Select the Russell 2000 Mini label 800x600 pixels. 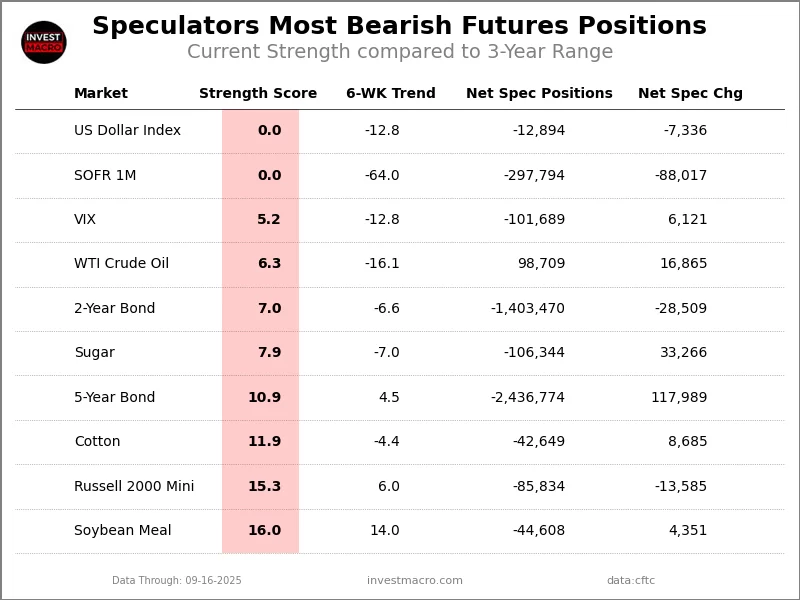pyautogui.click(x=134, y=487)
